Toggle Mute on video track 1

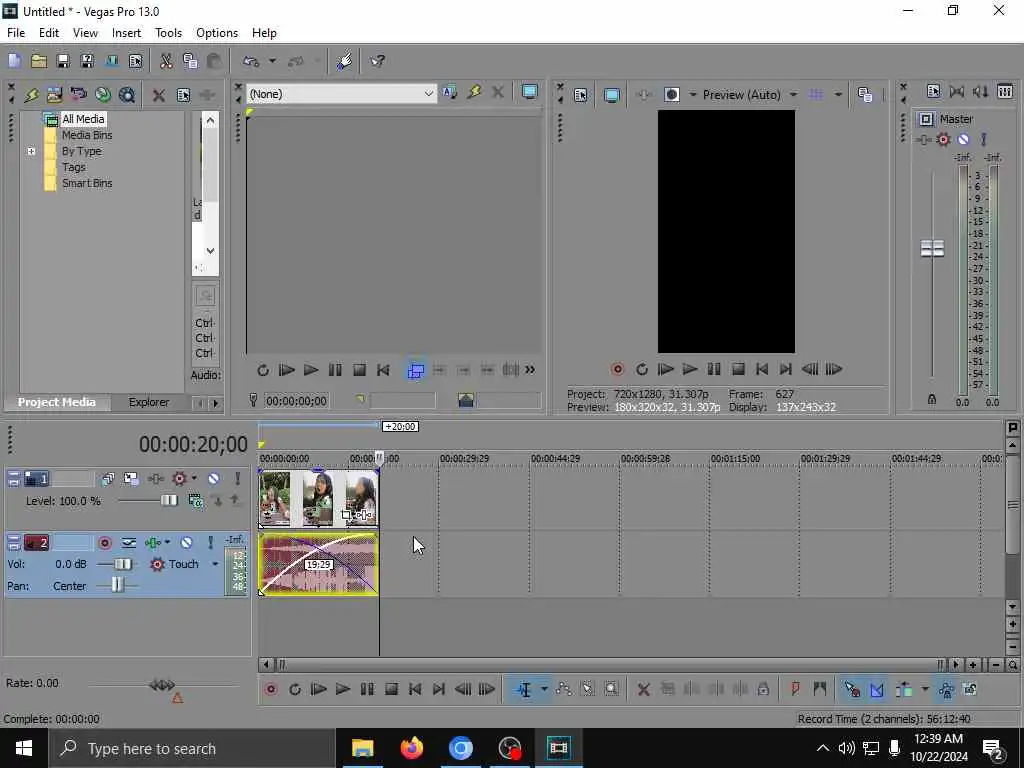point(214,479)
